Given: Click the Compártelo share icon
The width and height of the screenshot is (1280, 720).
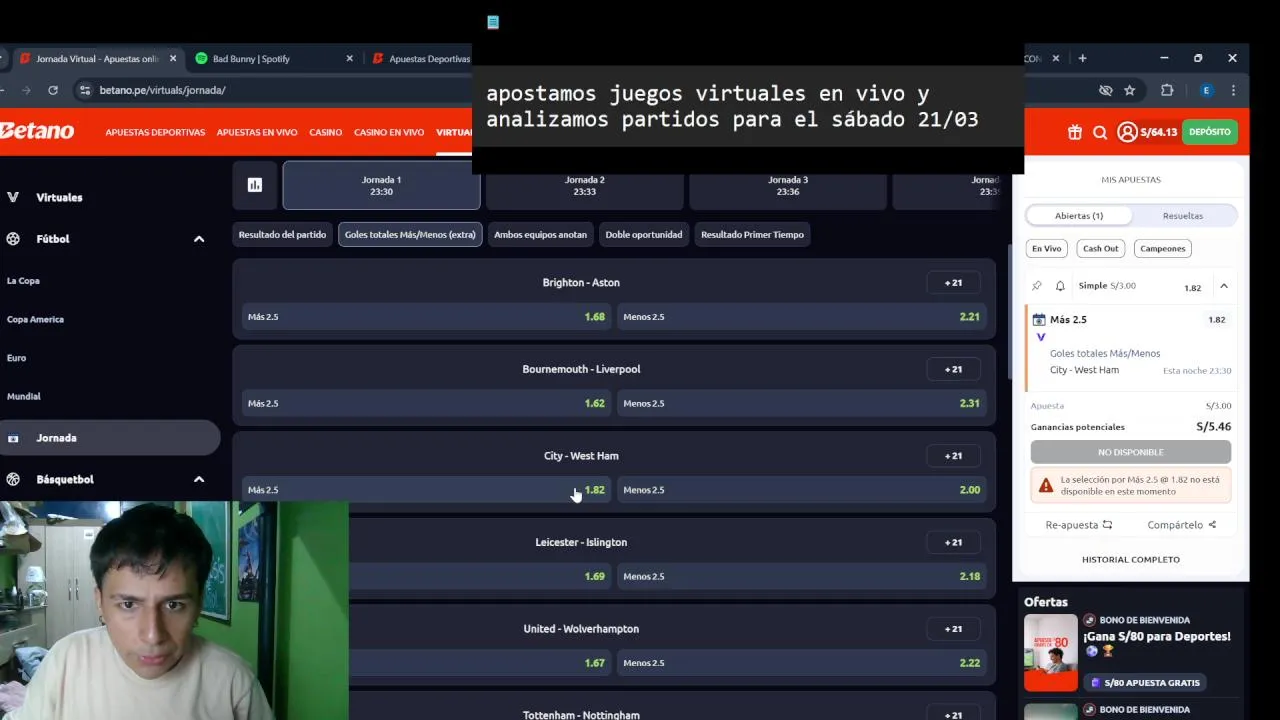Looking at the screenshot, I should tap(1212, 525).
